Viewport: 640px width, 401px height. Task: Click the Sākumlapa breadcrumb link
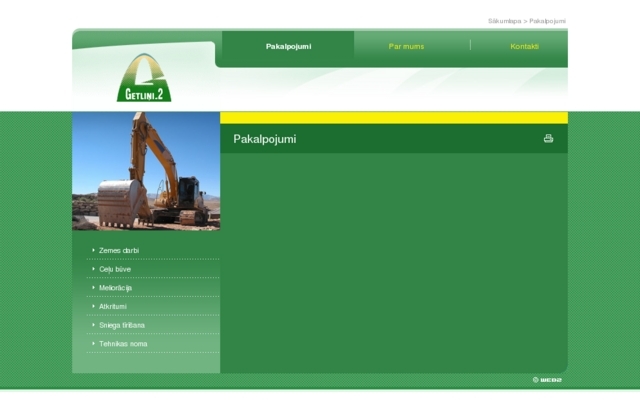pyautogui.click(x=504, y=21)
